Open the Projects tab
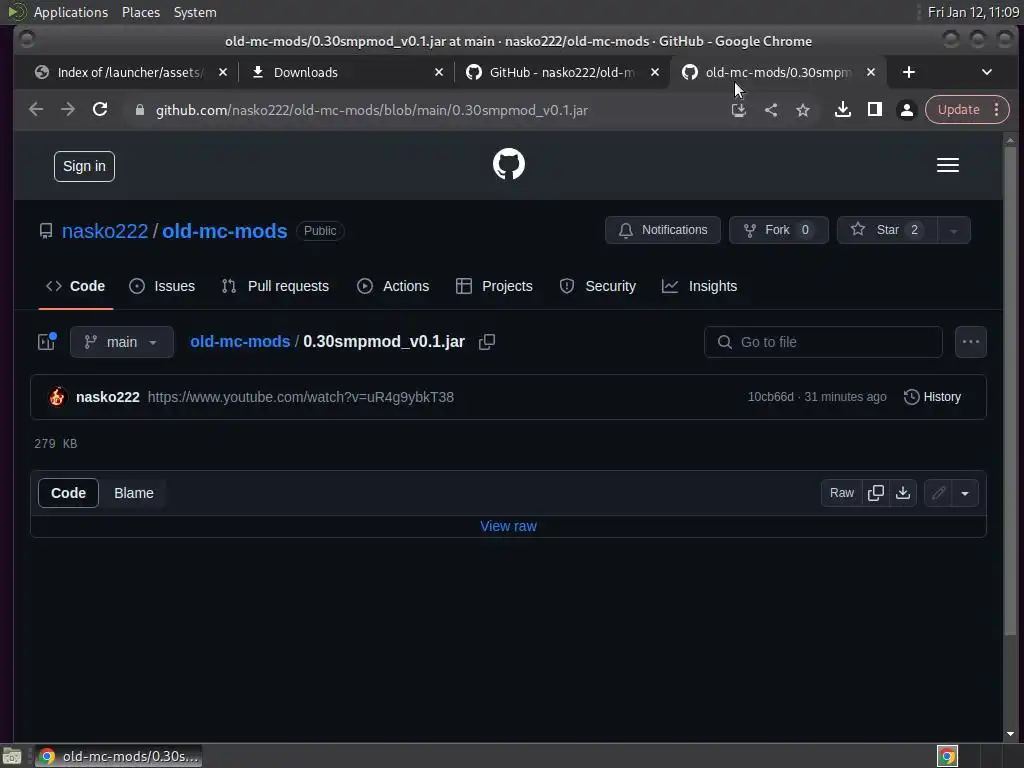The height and width of the screenshot is (768, 1024). coord(494,286)
